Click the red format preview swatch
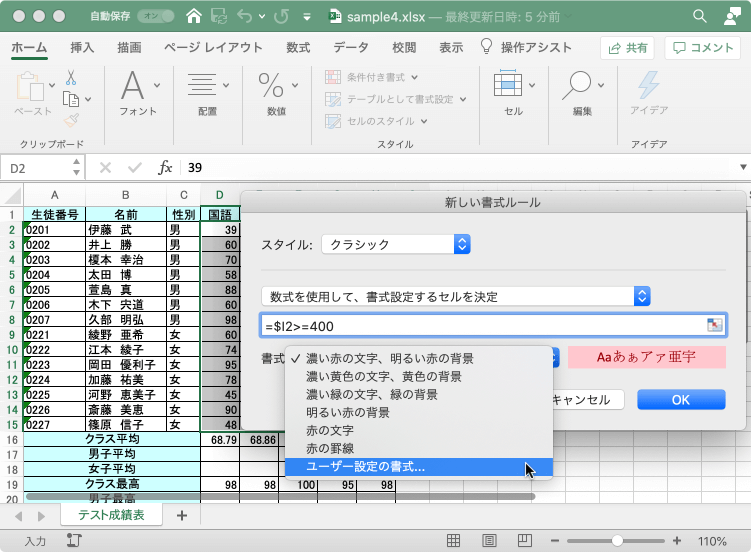The height and width of the screenshot is (552, 751). tap(647, 357)
